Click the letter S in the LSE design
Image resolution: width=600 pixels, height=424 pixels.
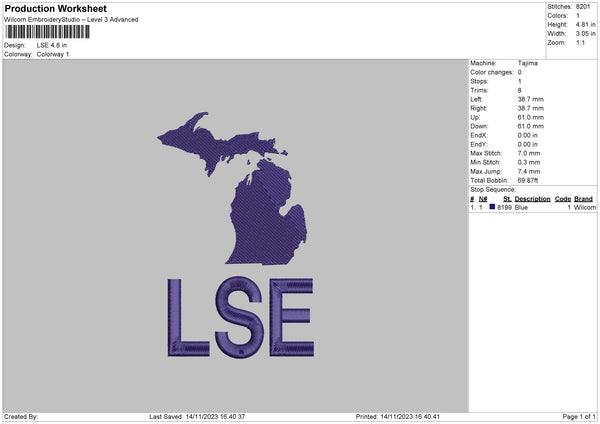point(240,317)
